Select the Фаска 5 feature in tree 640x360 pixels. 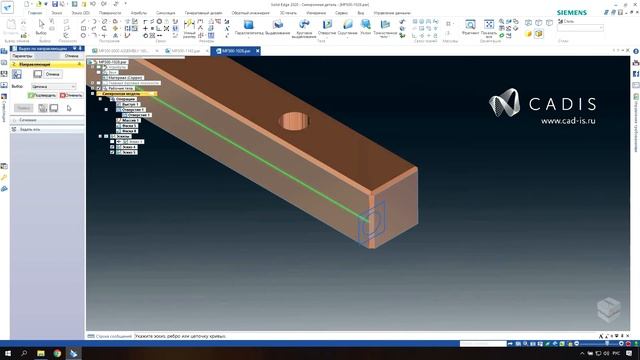pyautogui.click(x=128, y=126)
